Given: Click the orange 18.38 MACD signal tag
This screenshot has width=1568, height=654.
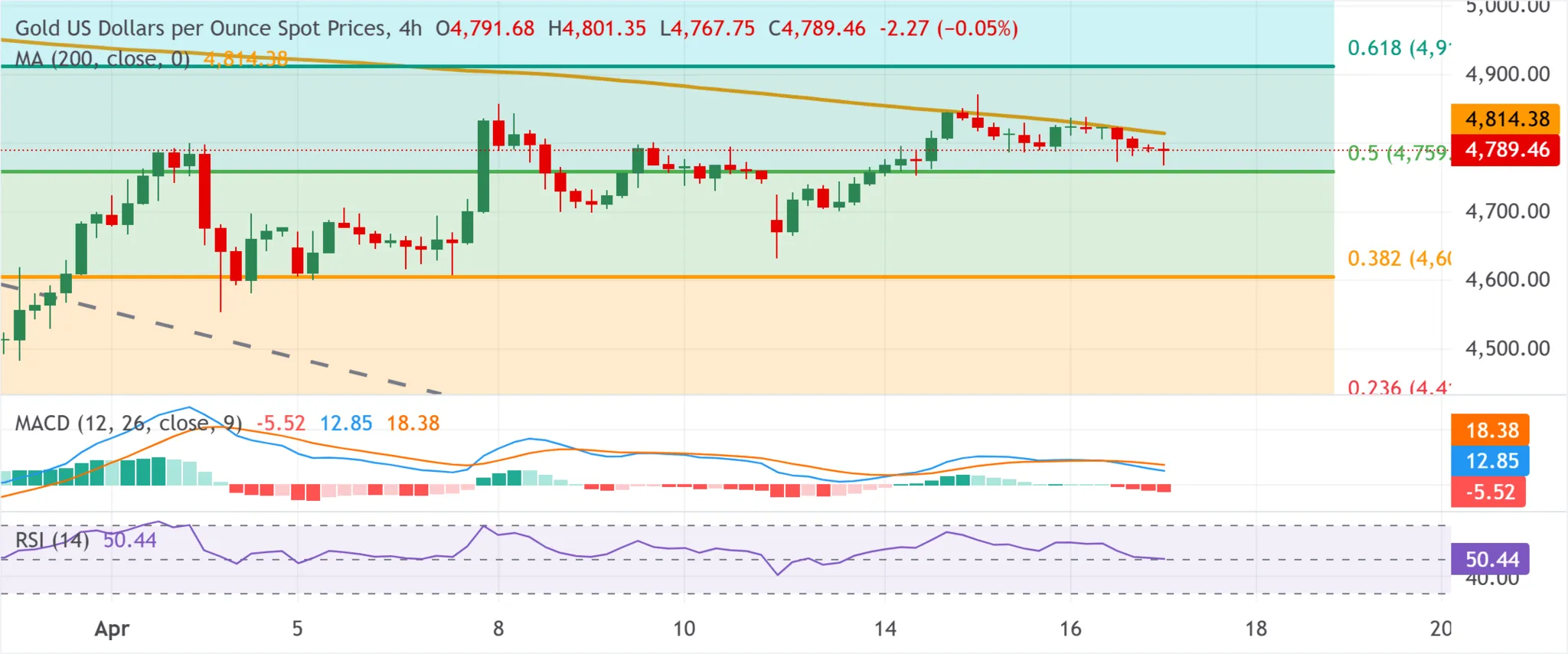Looking at the screenshot, I should pyautogui.click(x=1489, y=430).
